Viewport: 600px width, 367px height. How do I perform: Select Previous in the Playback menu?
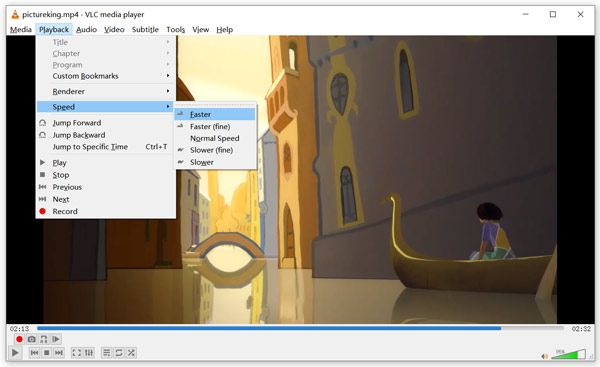106,187
